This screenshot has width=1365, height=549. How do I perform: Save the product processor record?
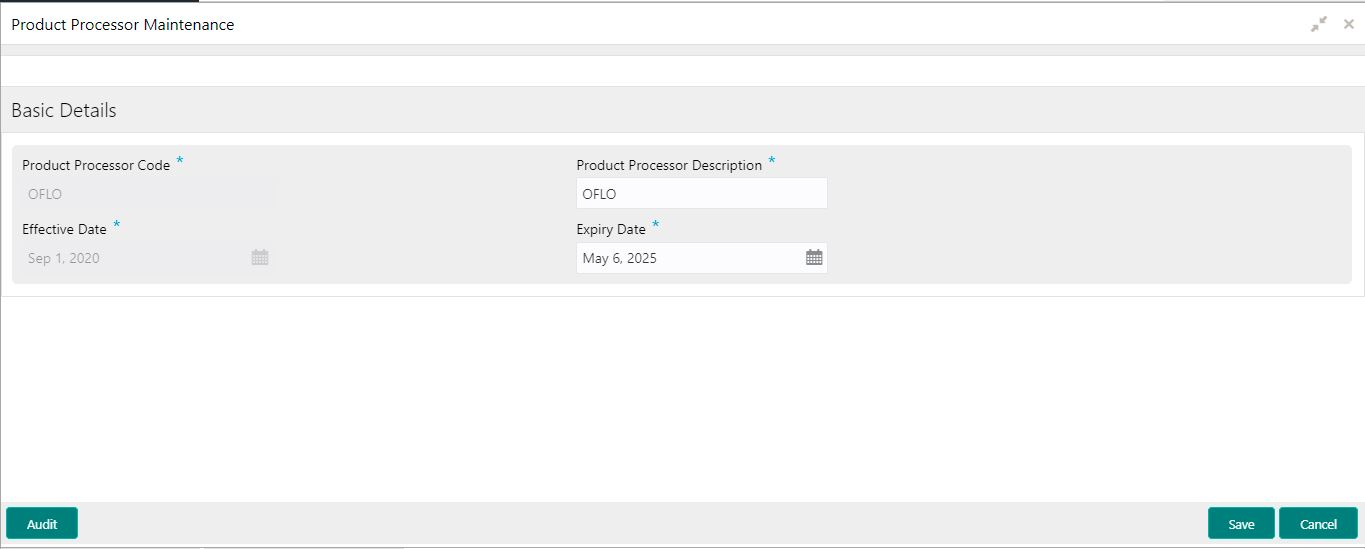coord(1241,524)
